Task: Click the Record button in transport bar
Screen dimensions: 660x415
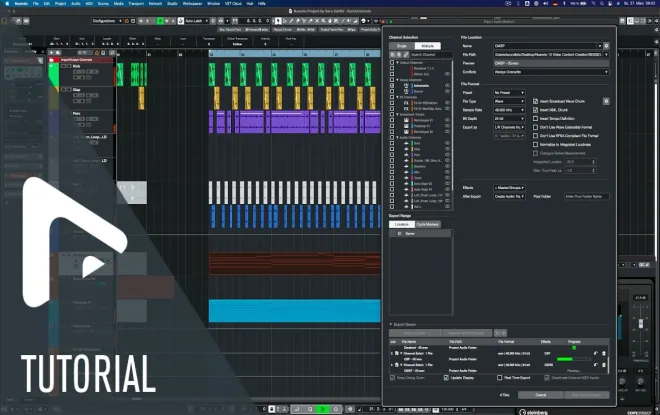Action: [x=335, y=409]
